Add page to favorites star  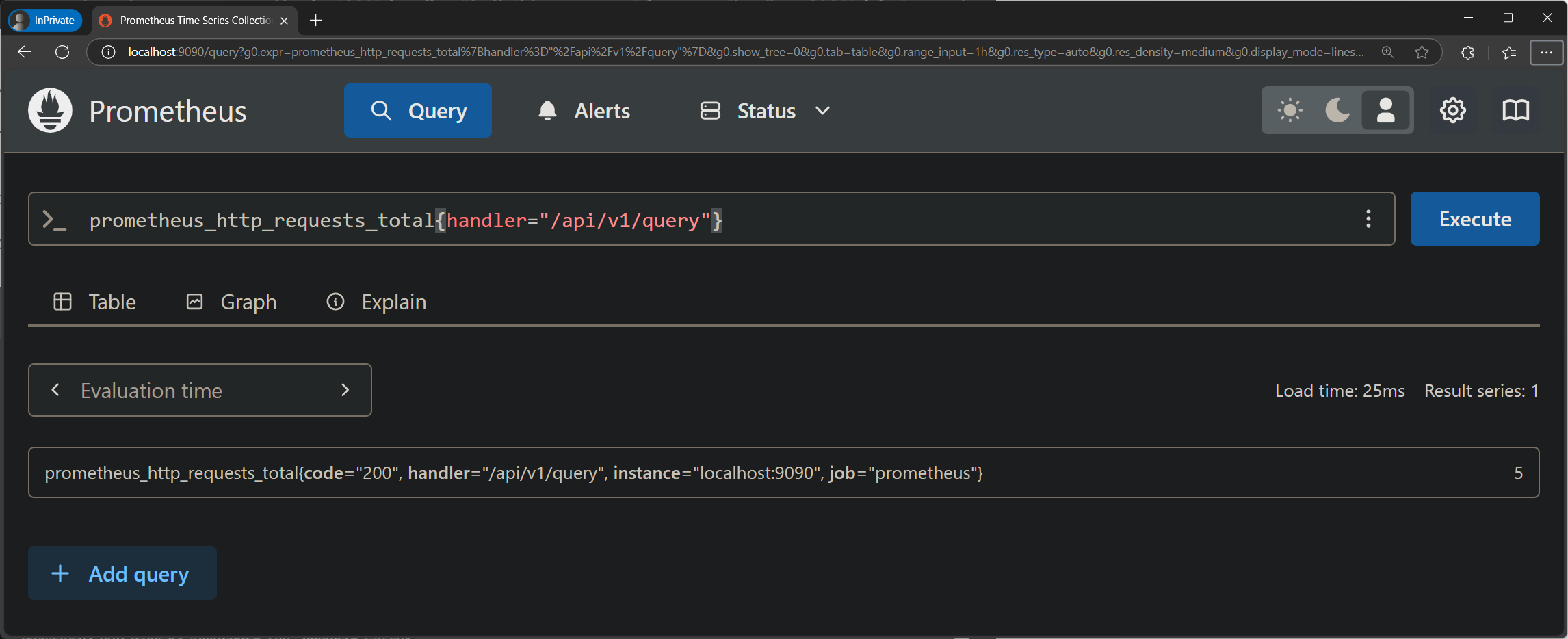tap(1422, 52)
